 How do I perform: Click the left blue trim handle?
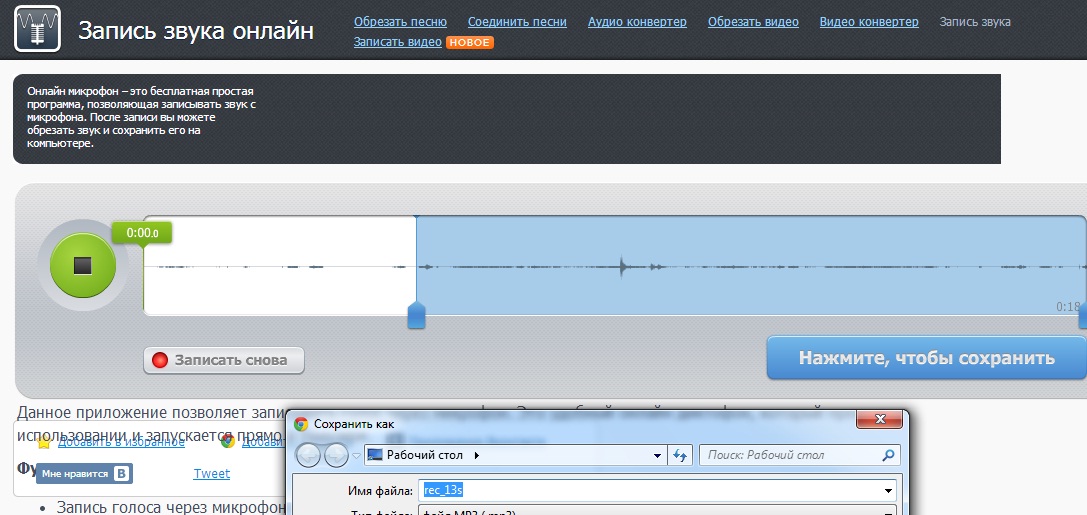point(417,317)
